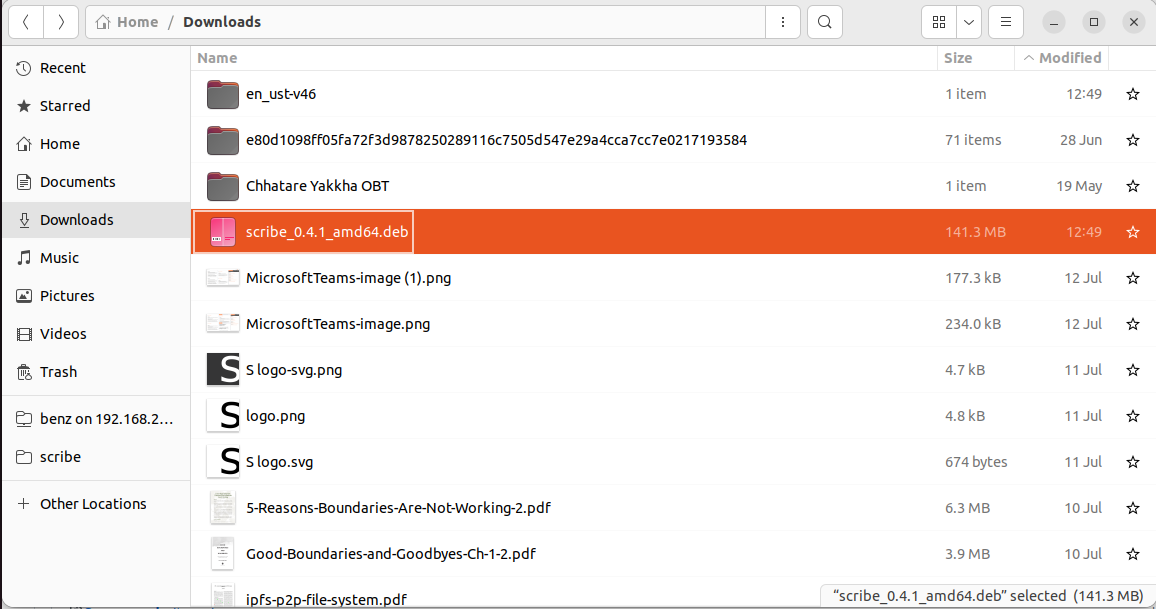Select 5-Reasons-Boundaries-Are-Not-Working-2.pdf file
The height and width of the screenshot is (609, 1156).
coord(398,508)
